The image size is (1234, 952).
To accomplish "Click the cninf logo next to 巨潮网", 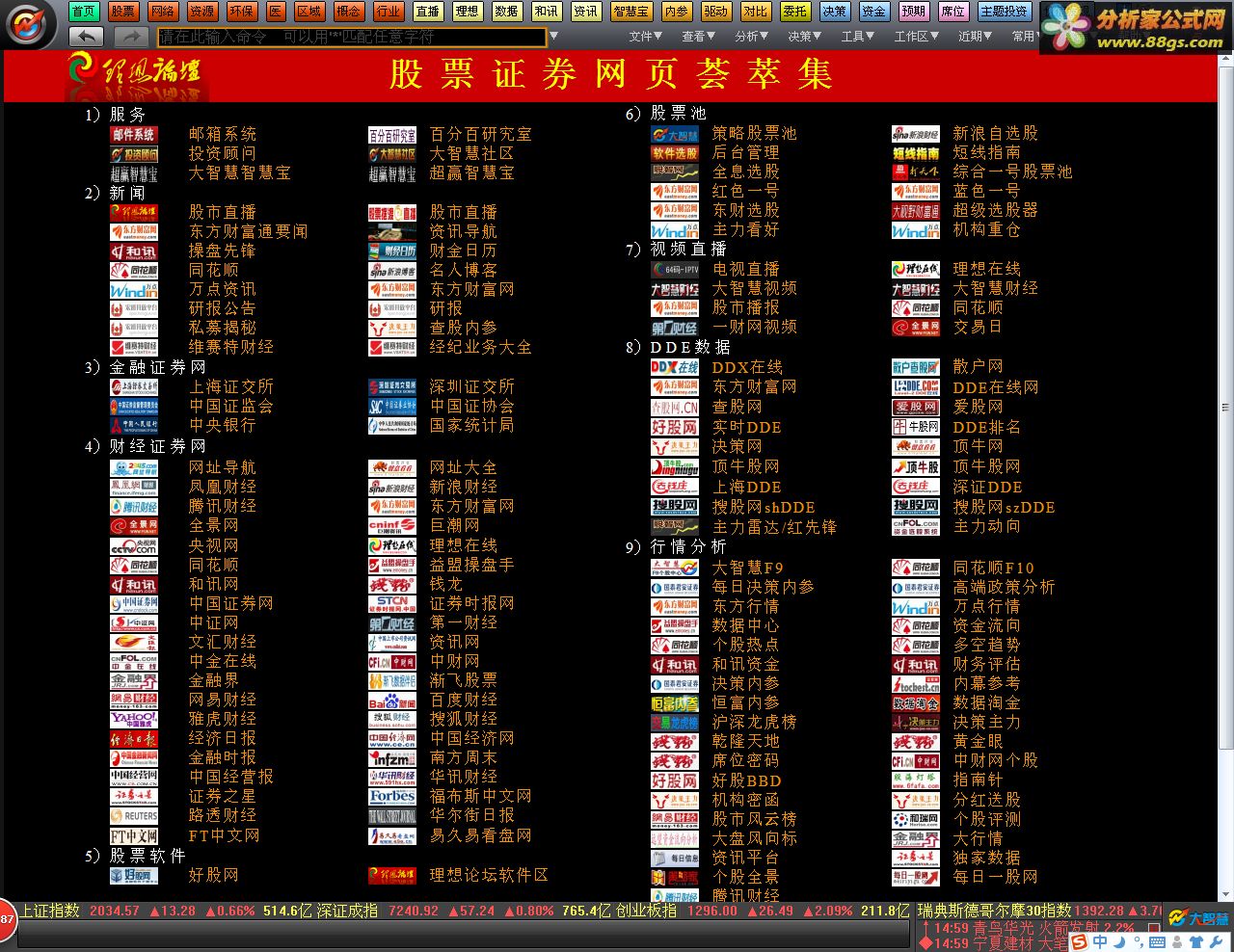I will 392,526.
